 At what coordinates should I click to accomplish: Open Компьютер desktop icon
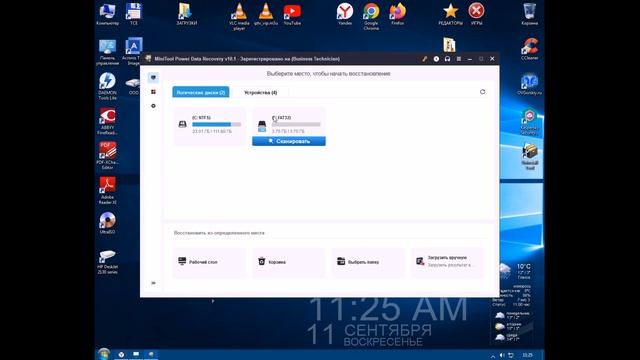click(107, 14)
